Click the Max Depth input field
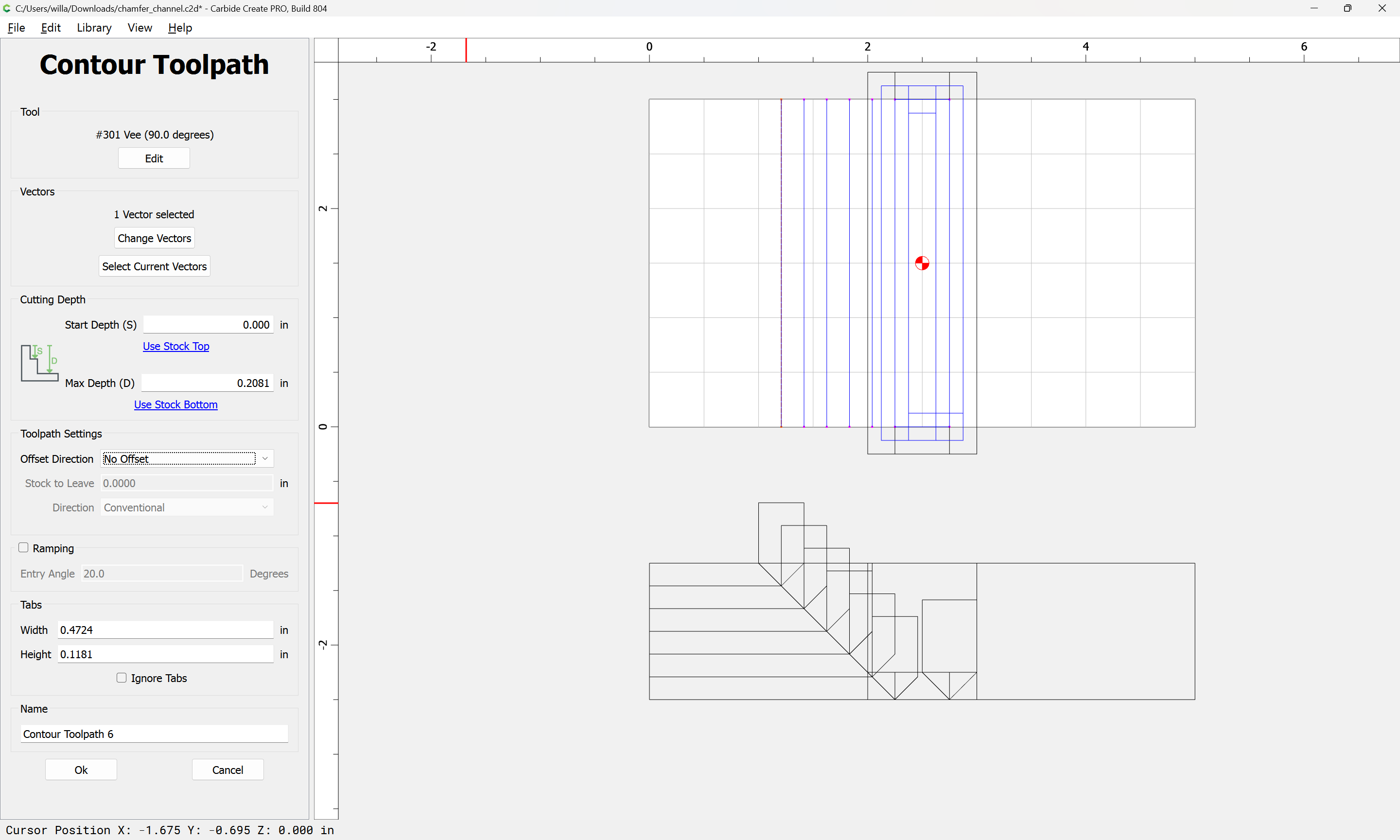This screenshot has width=1400, height=840. click(207, 383)
